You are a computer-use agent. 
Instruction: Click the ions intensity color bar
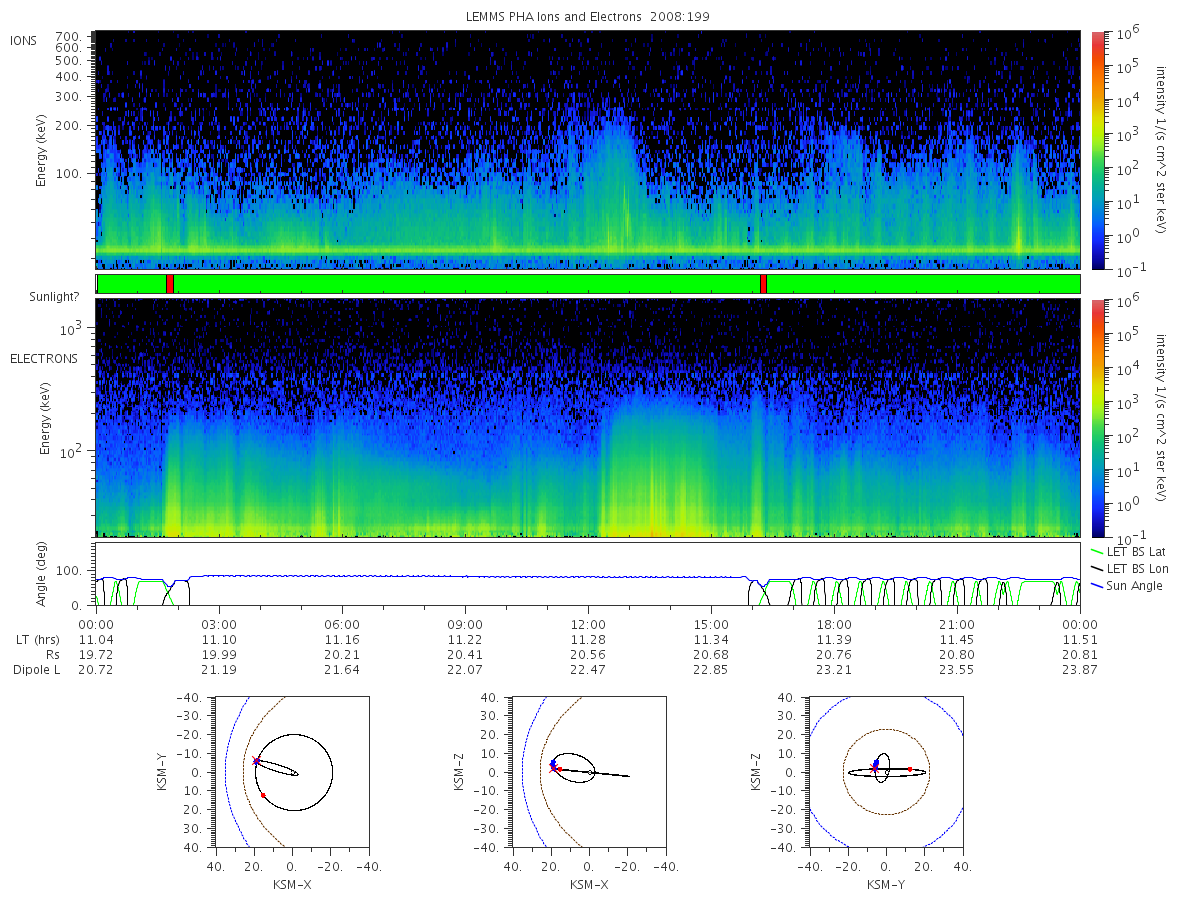point(1097,151)
